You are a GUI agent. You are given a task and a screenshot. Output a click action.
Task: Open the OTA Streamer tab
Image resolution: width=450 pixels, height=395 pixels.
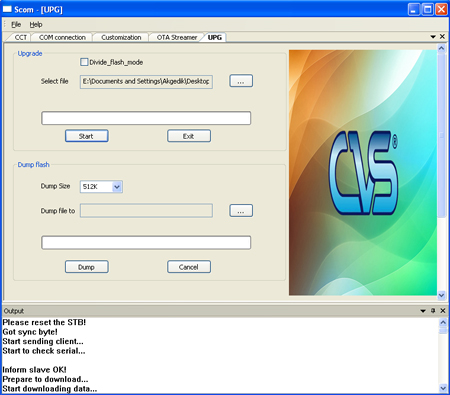click(177, 37)
